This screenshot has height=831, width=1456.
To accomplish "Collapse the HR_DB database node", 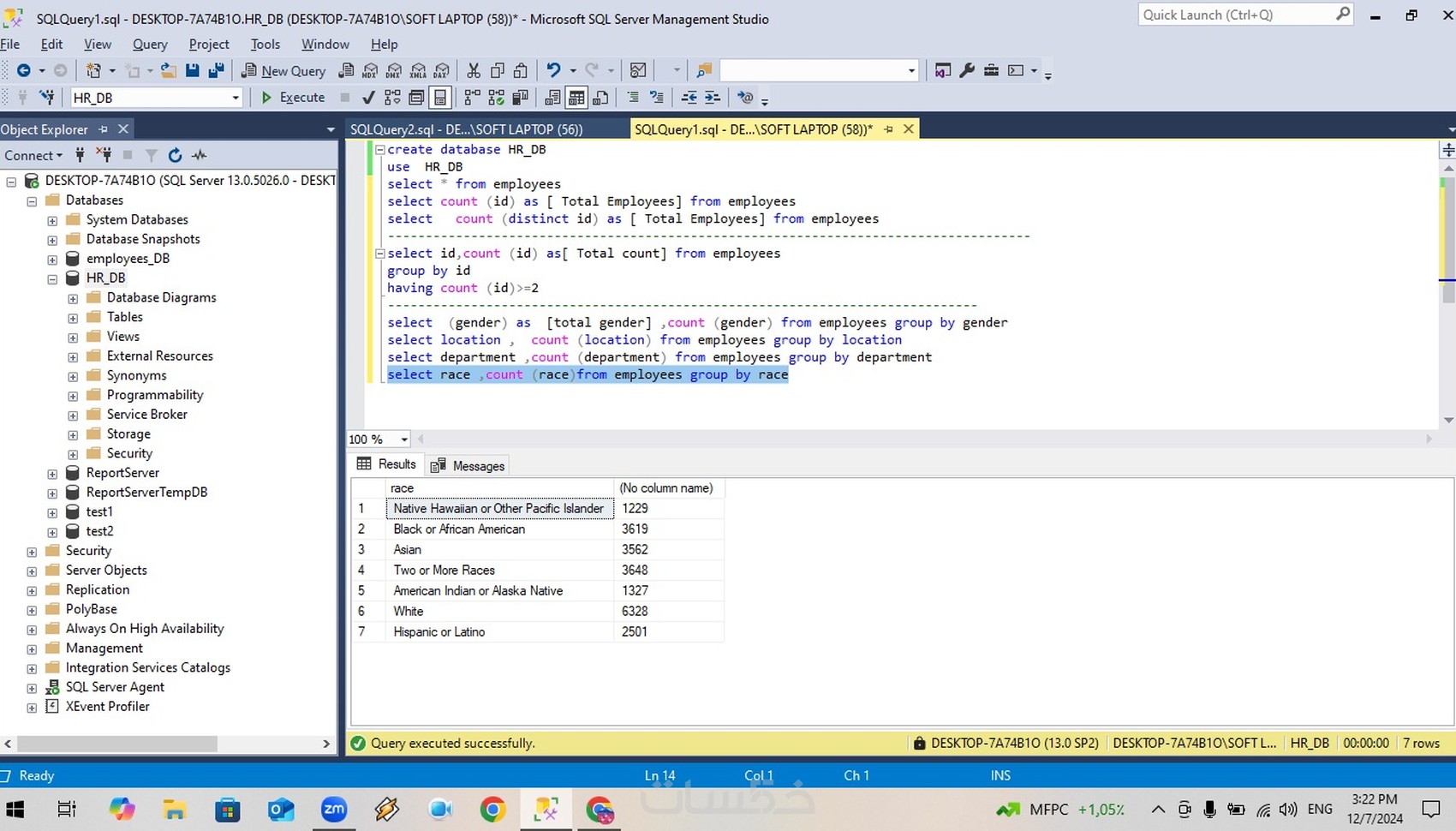I will (52, 278).
